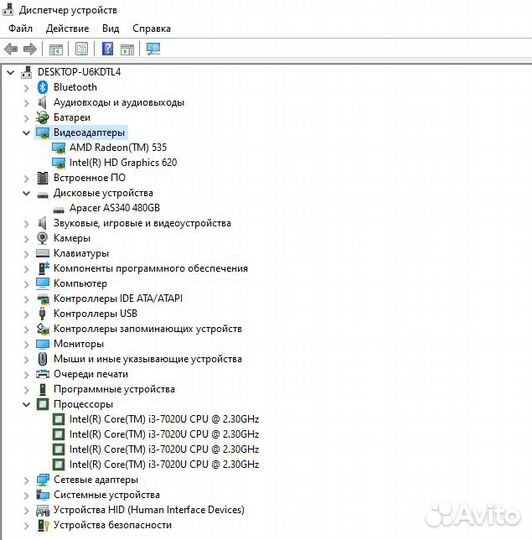The width and height of the screenshot is (532, 540).
Task: Select the last Intel Core i3-7020U processor entry
Action: click(164, 465)
